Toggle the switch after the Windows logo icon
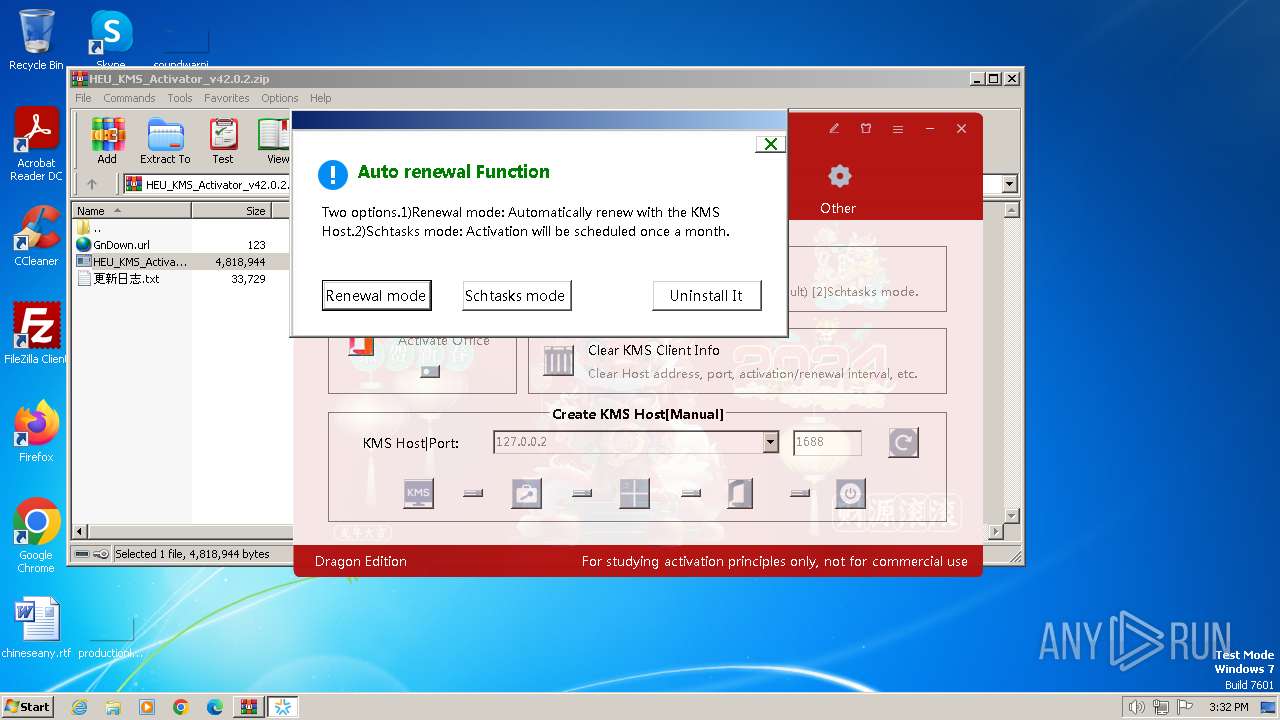This screenshot has height=720, width=1280. [690, 493]
